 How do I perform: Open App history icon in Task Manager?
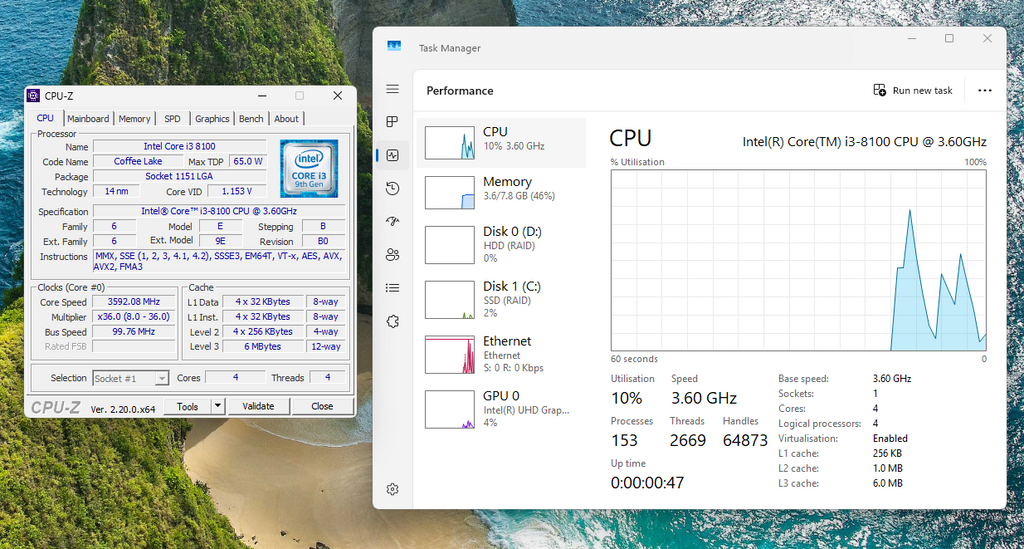coord(392,189)
